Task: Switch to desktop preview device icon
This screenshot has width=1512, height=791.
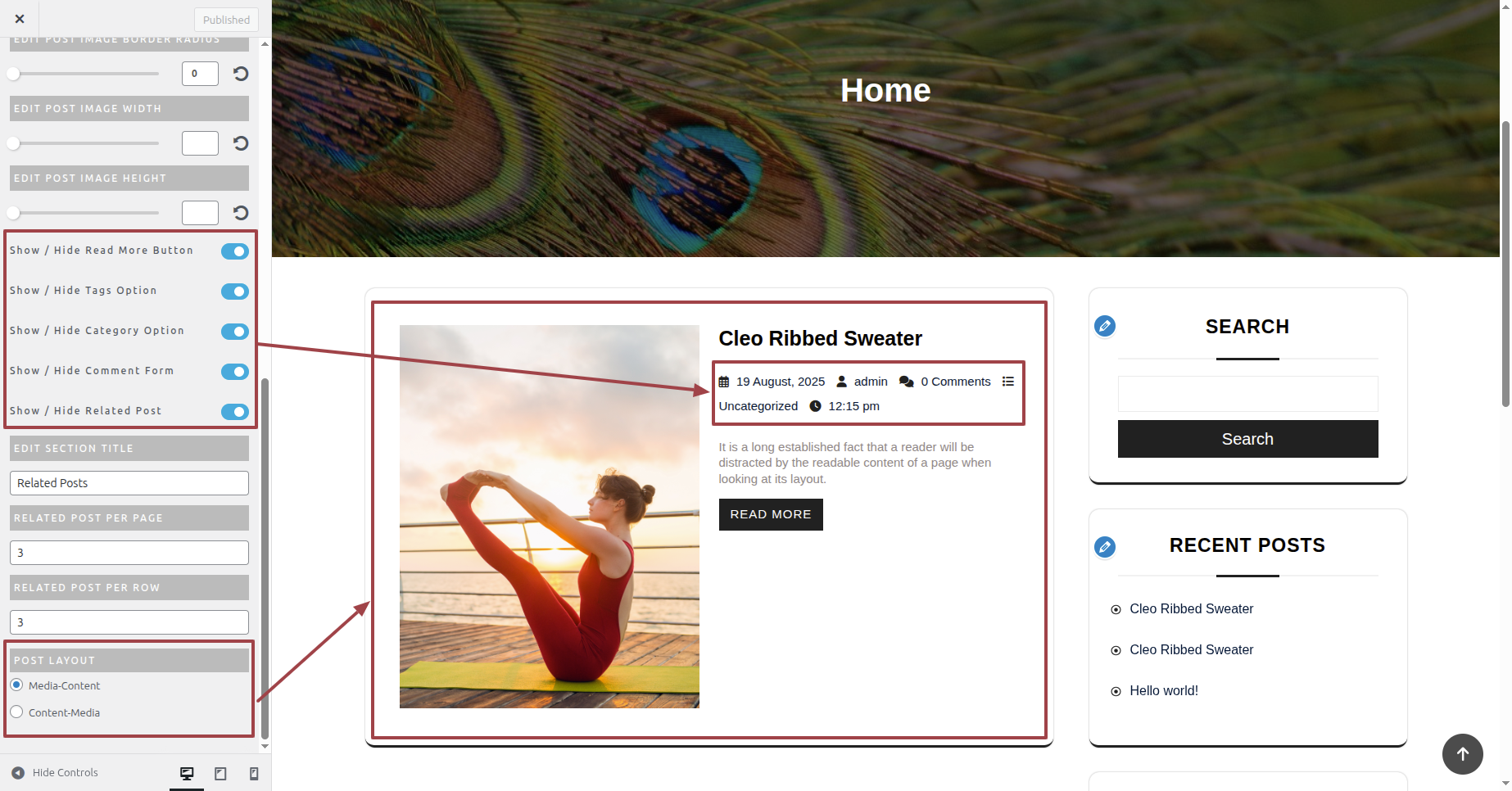Action: [187, 773]
